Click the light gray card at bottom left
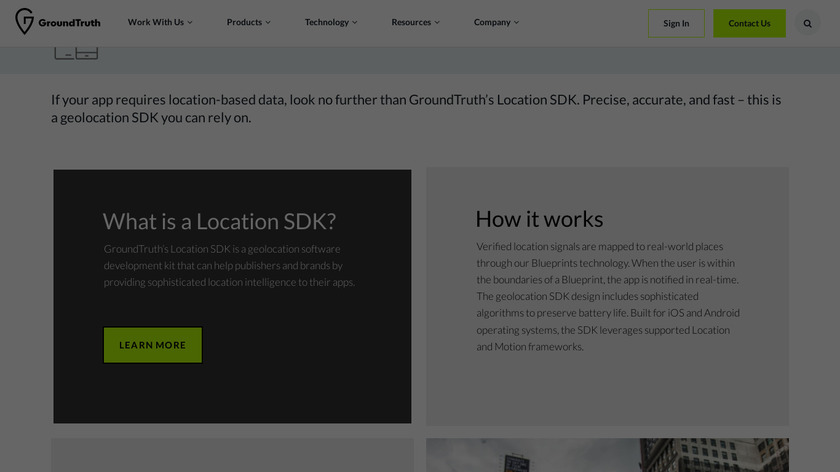Image resolution: width=840 pixels, height=472 pixels. pyautogui.click(x=232, y=455)
